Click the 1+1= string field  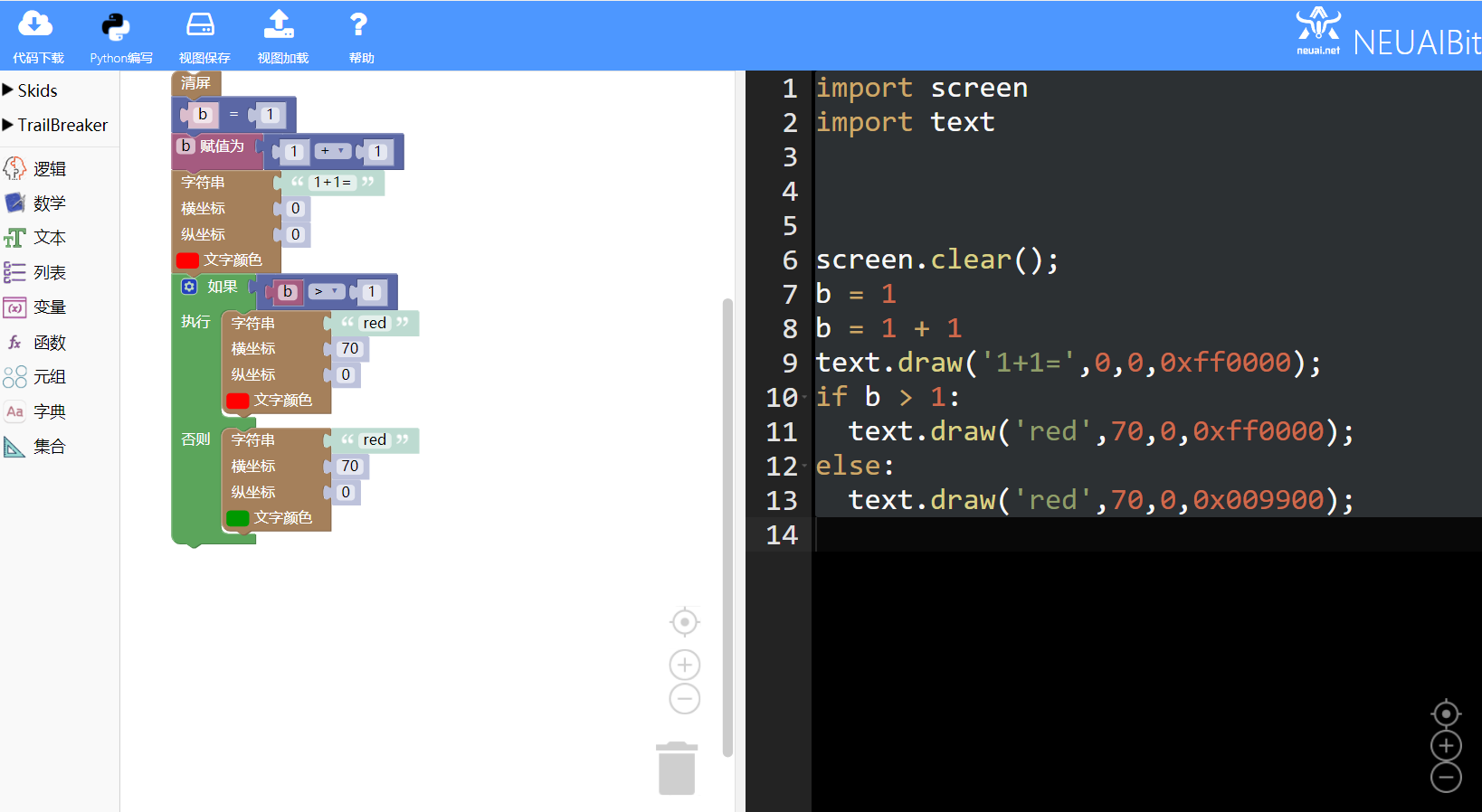(x=332, y=183)
